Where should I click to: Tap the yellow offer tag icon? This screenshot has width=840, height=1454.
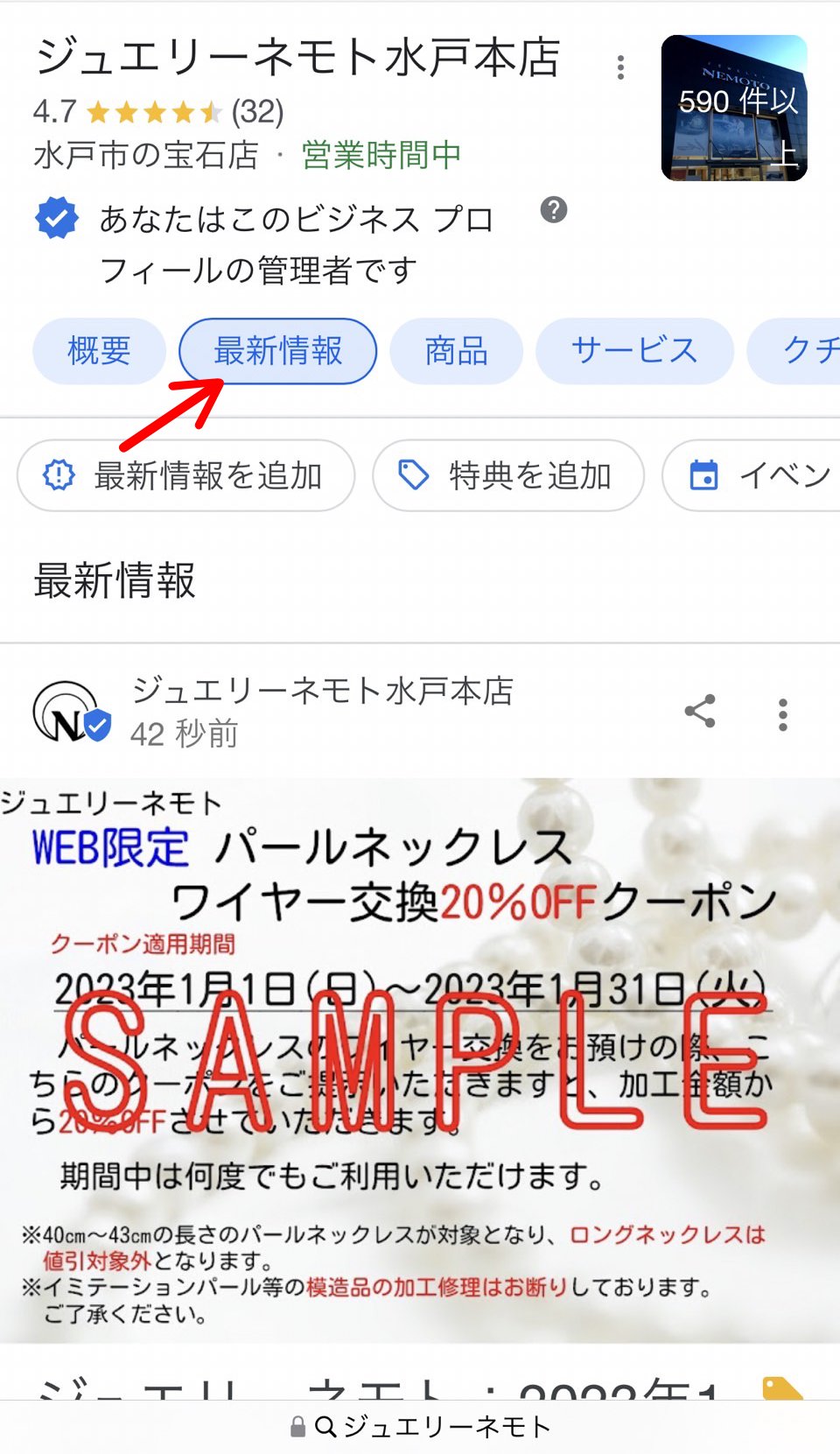tap(782, 1387)
